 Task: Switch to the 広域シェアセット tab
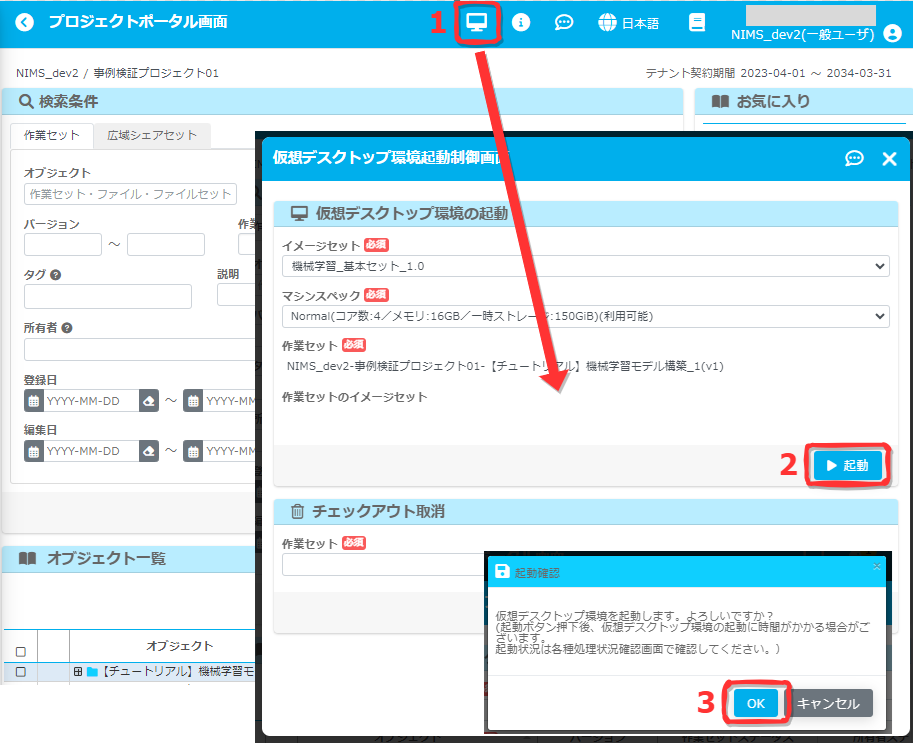click(x=152, y=135)
